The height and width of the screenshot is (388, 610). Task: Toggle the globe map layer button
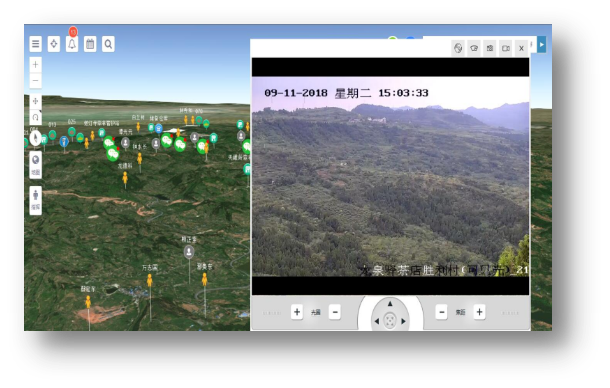[35, 165]
